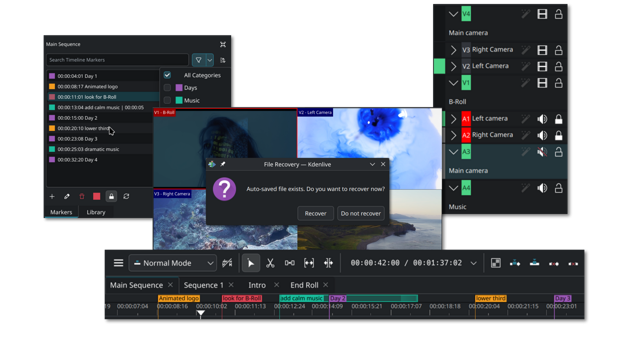Expand the V3 Right Camera track
The height and width of the screenshot is (360, 640).
tap(453, 50)
